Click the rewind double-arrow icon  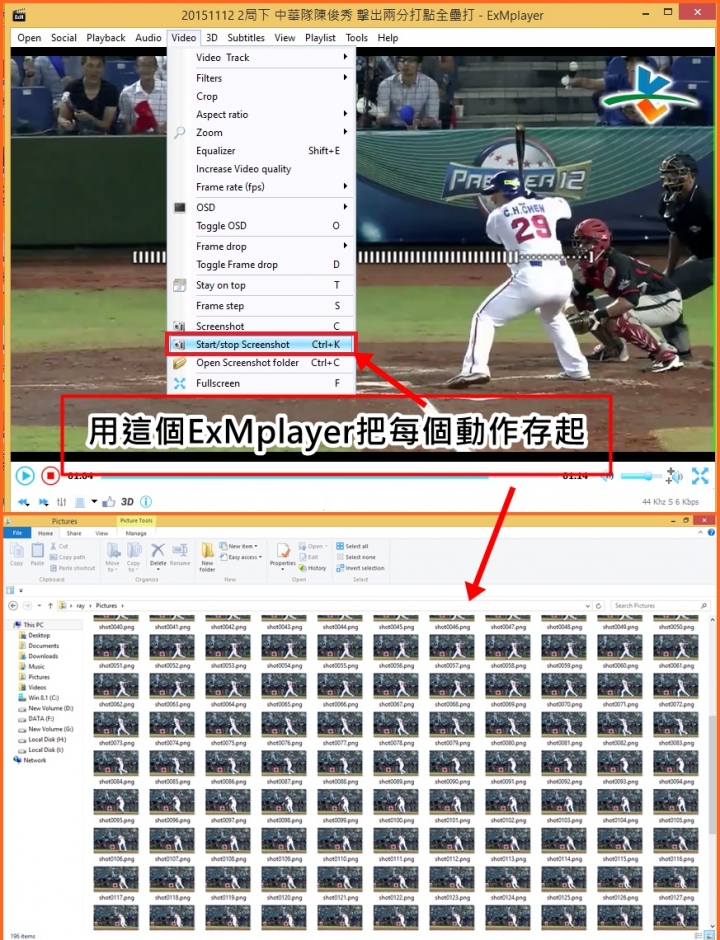pos(23,502)
